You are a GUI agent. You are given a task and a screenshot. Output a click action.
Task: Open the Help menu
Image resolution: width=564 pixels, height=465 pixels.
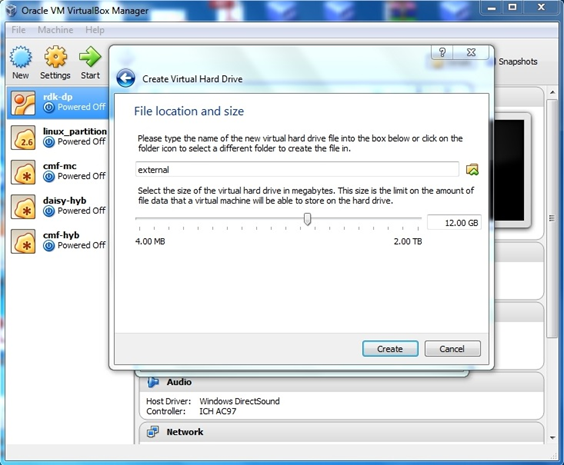coord(95,30)
